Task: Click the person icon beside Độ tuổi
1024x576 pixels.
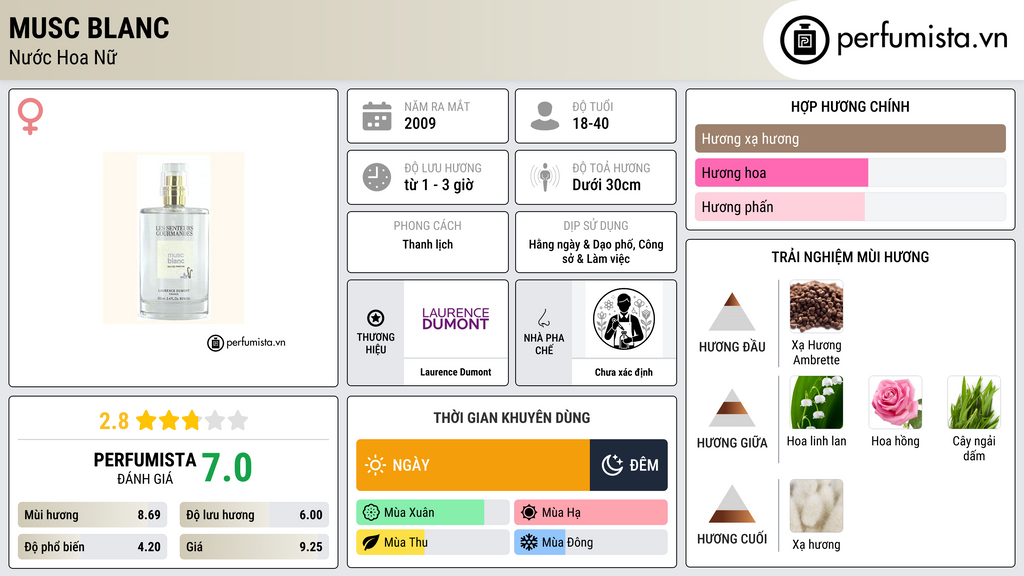Action: (545, 116)
